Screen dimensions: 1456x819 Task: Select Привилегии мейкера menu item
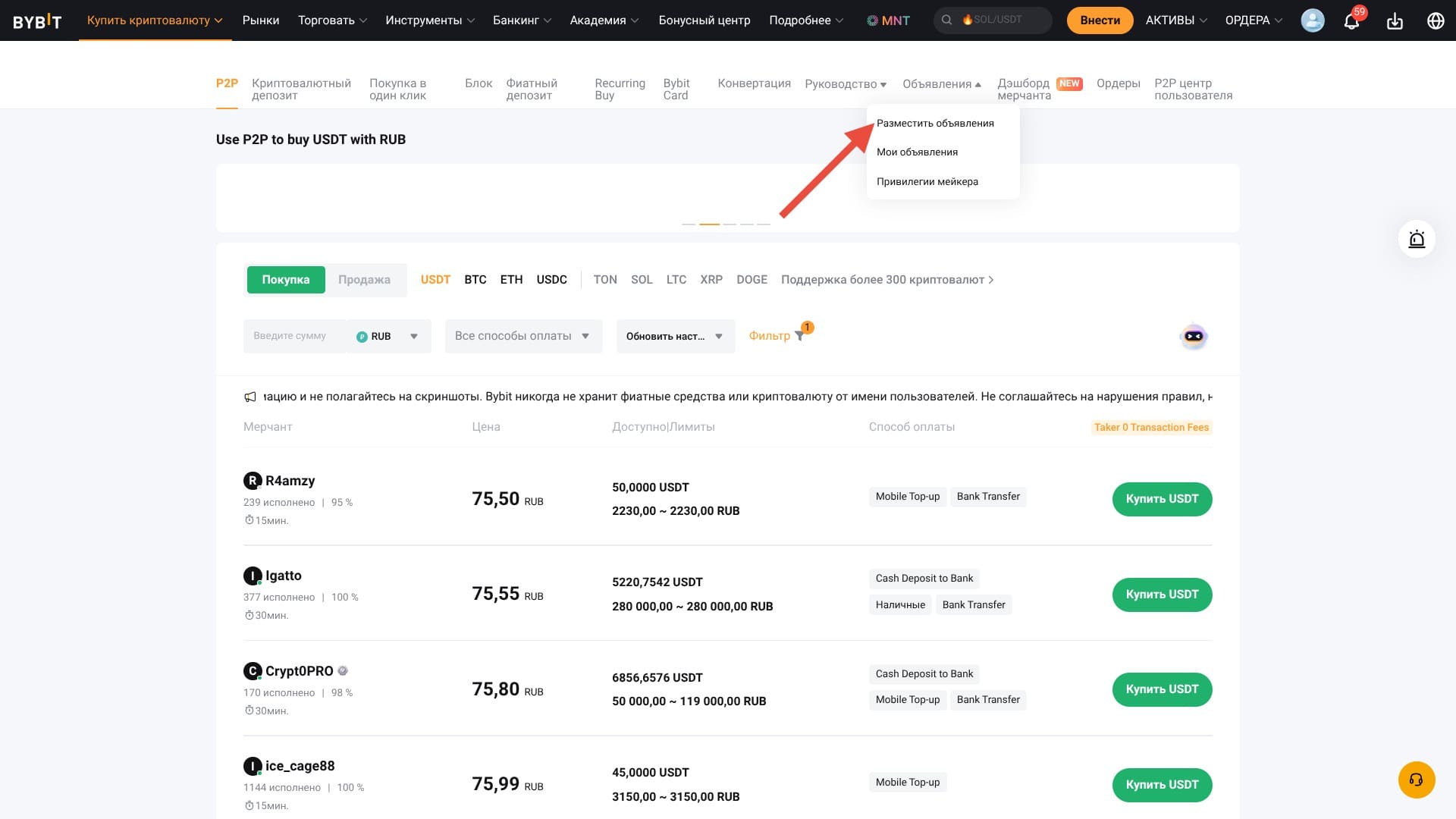(927, 181)
